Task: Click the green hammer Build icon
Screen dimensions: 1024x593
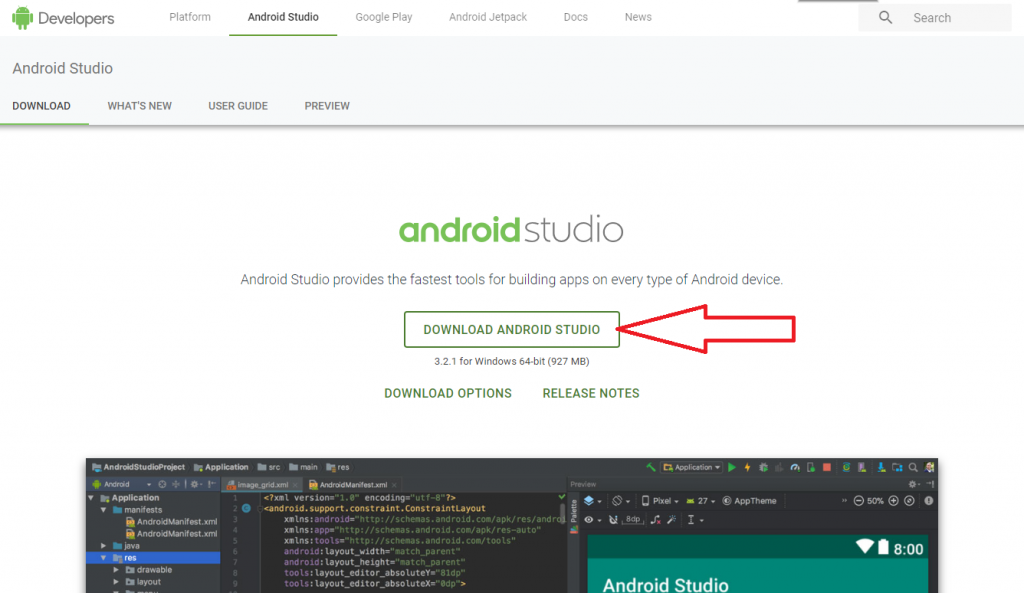Action: tap(650, 467)
